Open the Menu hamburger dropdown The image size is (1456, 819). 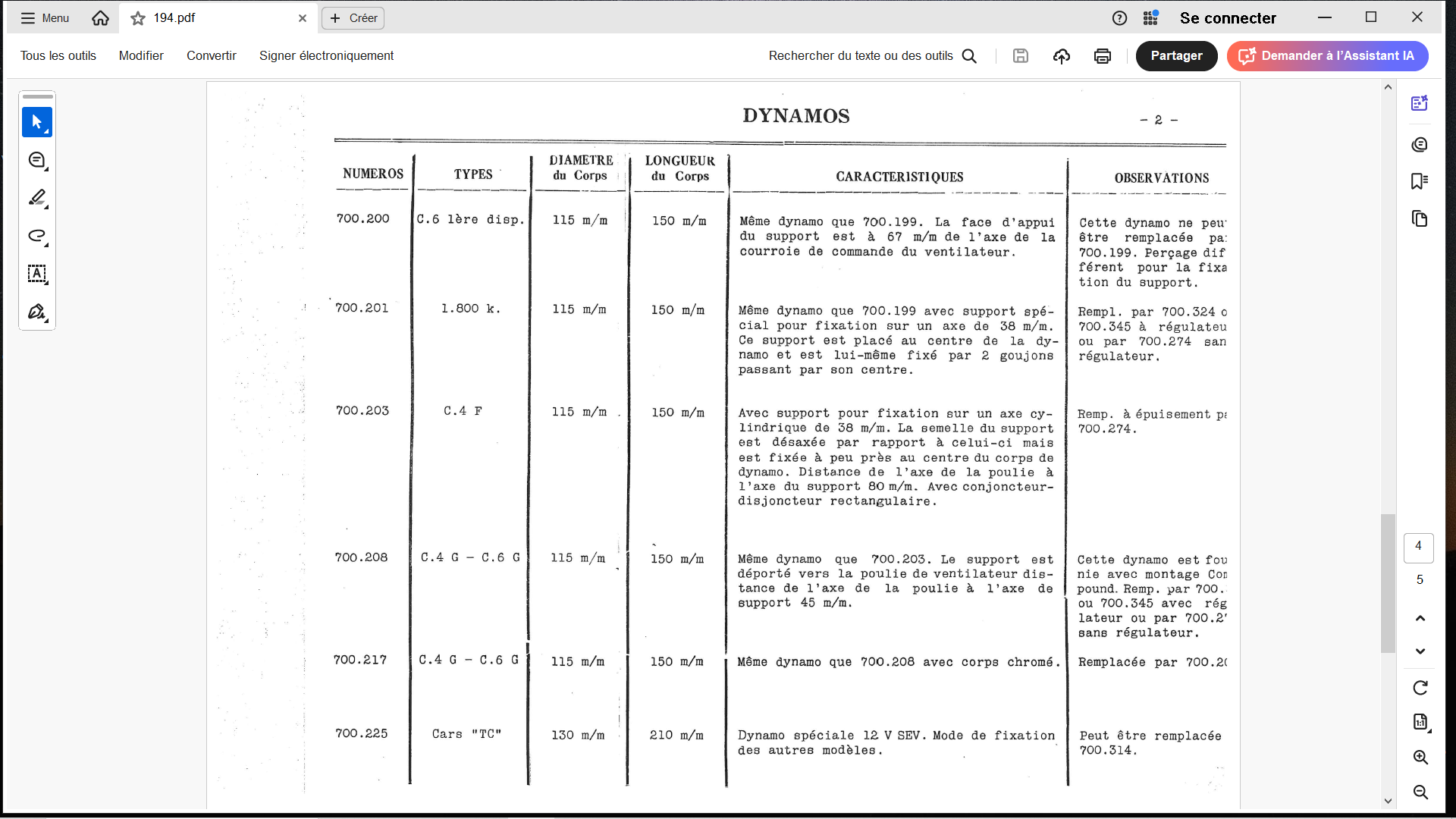pyautogui.click(x=45, y=18)
